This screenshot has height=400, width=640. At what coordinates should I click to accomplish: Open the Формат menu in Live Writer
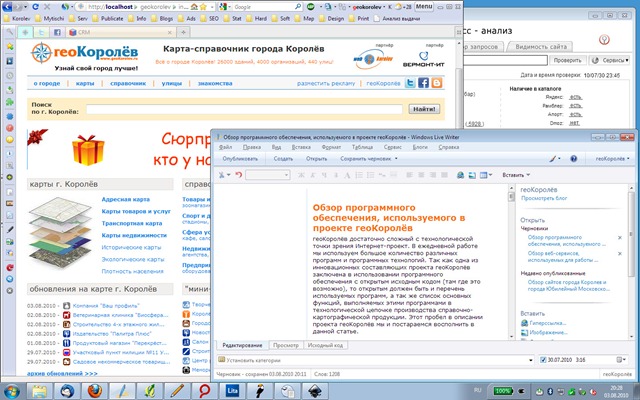pos(331,147)
